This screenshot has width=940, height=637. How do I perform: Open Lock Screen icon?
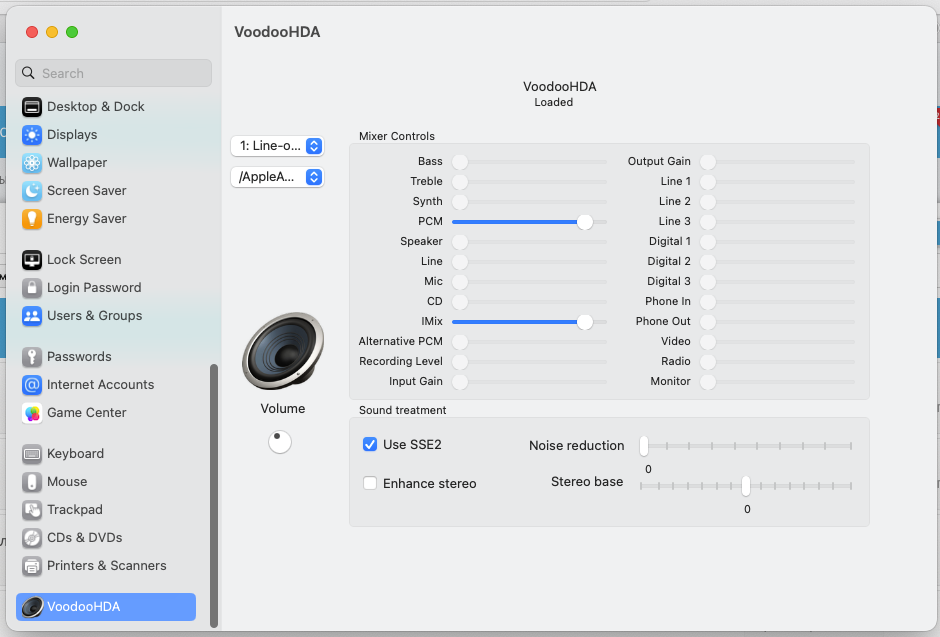pos(32,259)
